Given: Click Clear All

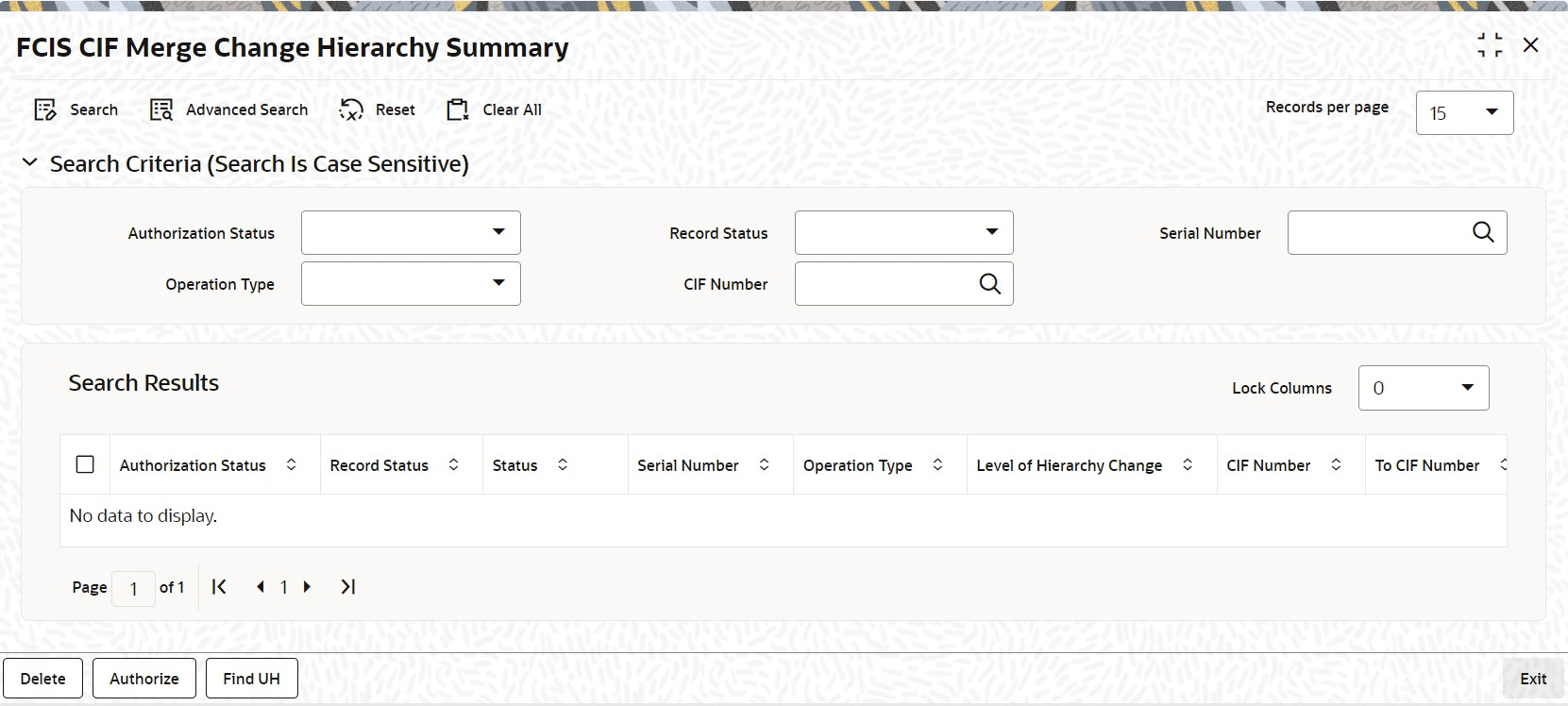Looking at the screenshot, I should 494,110.
